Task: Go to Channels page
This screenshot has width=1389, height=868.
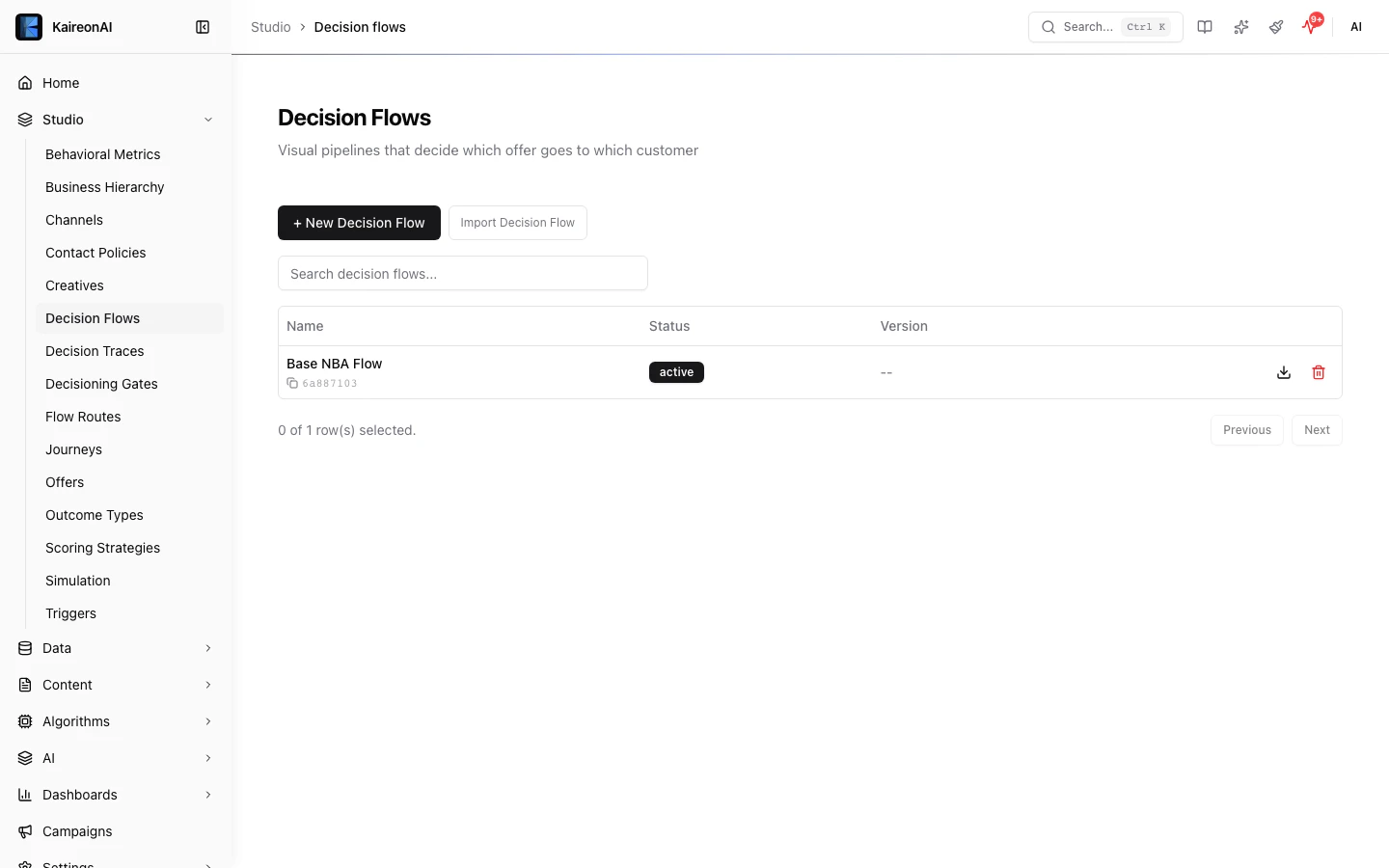Action: click(x=129, y=220)
